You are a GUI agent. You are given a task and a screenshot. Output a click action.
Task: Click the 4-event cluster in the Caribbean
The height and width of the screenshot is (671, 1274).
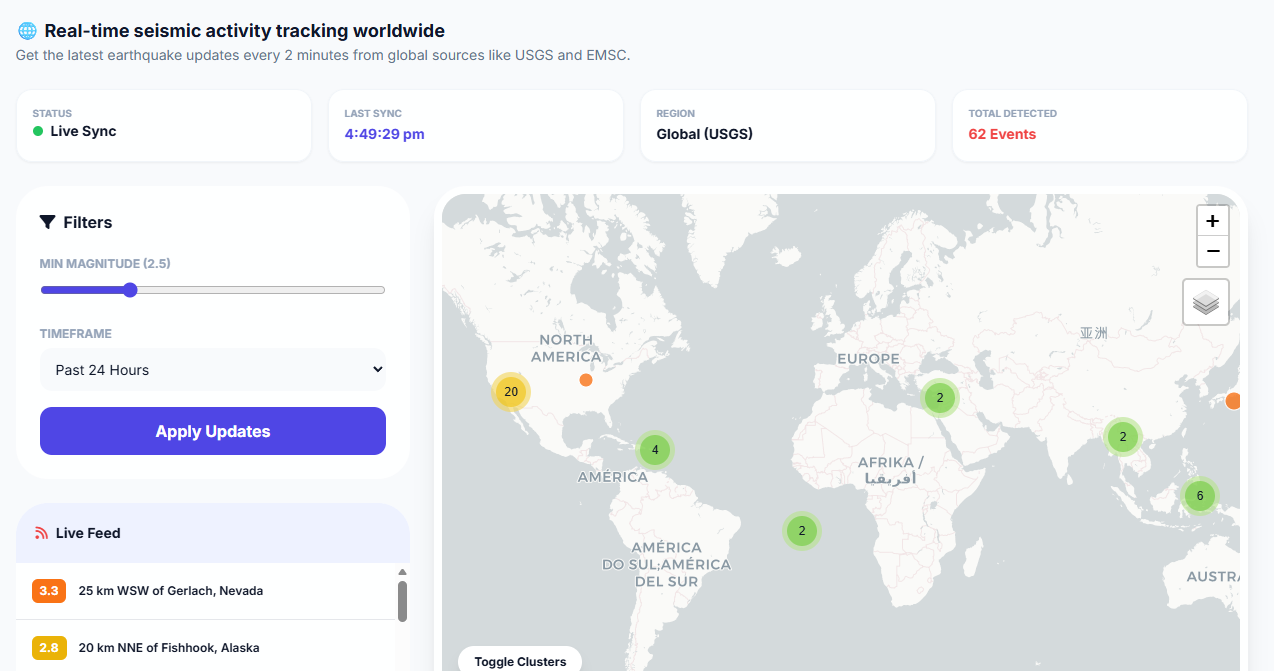click(x=655, y=450)
